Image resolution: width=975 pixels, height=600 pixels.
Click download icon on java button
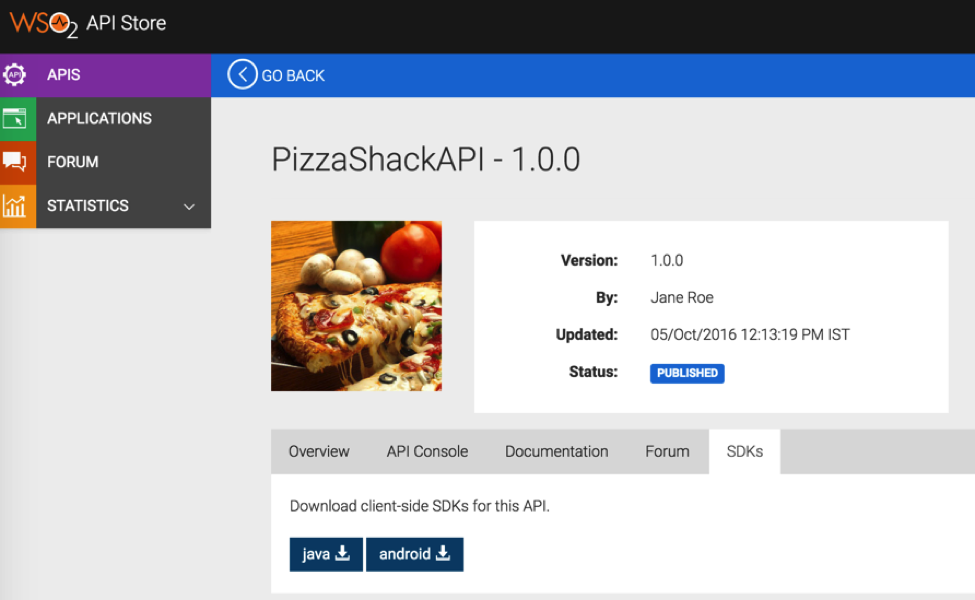342,553
